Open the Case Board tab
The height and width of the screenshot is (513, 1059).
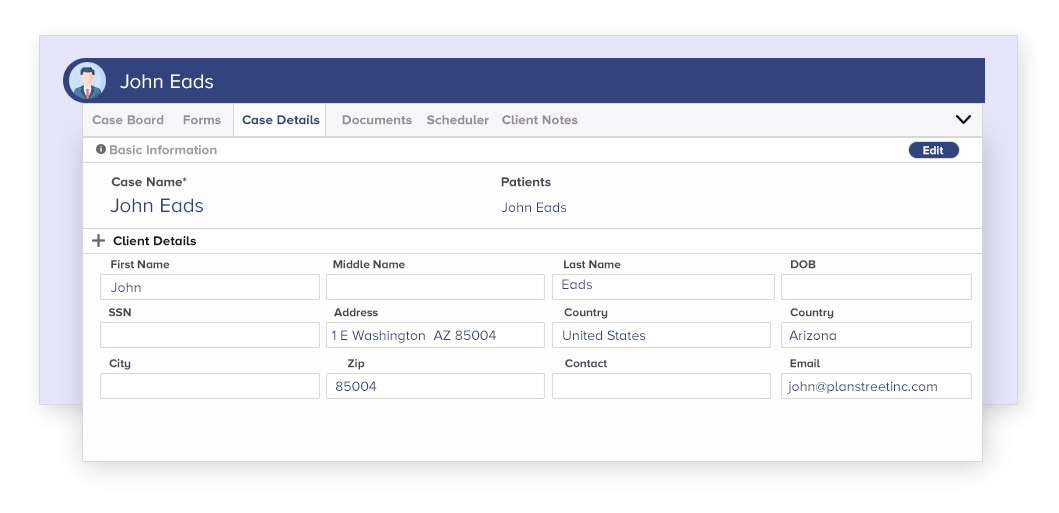click(x=128, y=120)
